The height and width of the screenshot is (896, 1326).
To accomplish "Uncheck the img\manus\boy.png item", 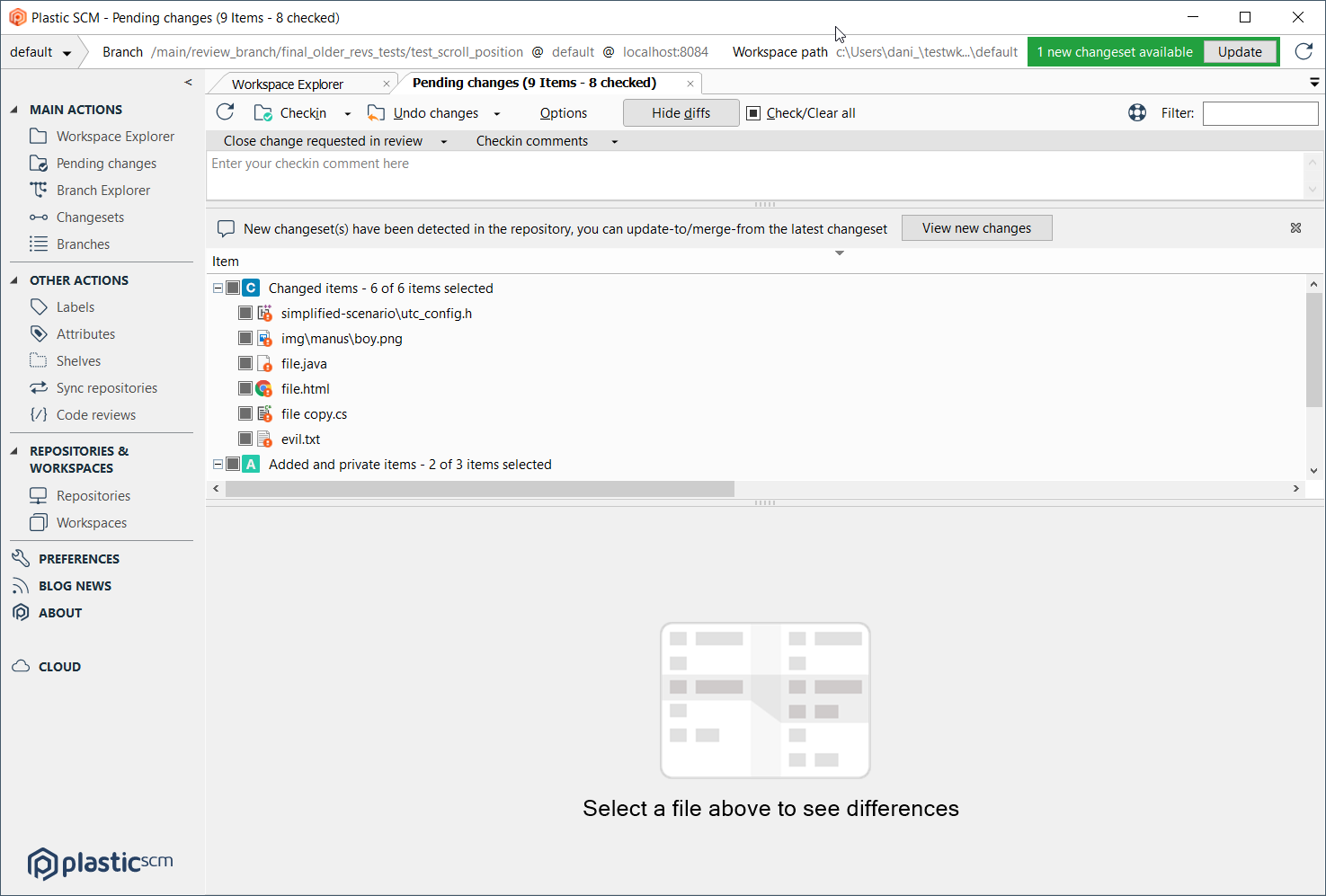I will (x=245, y=338).
